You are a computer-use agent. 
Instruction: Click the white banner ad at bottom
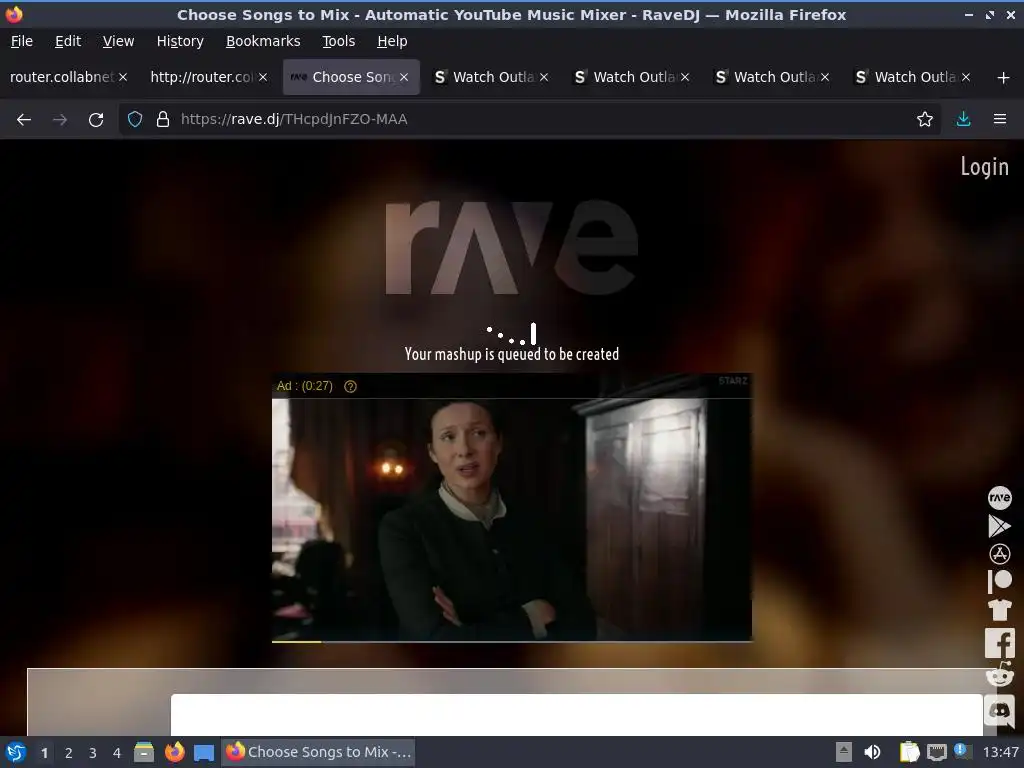[577, 714]
